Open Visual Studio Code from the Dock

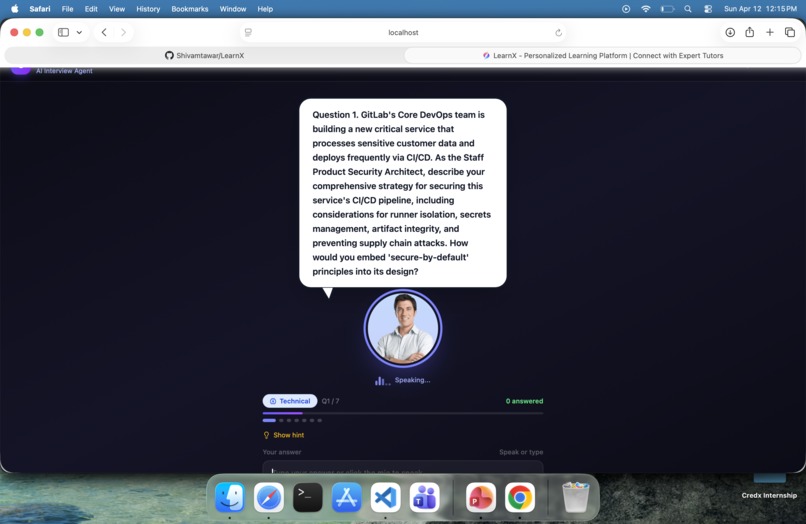(x=386, y=497)
